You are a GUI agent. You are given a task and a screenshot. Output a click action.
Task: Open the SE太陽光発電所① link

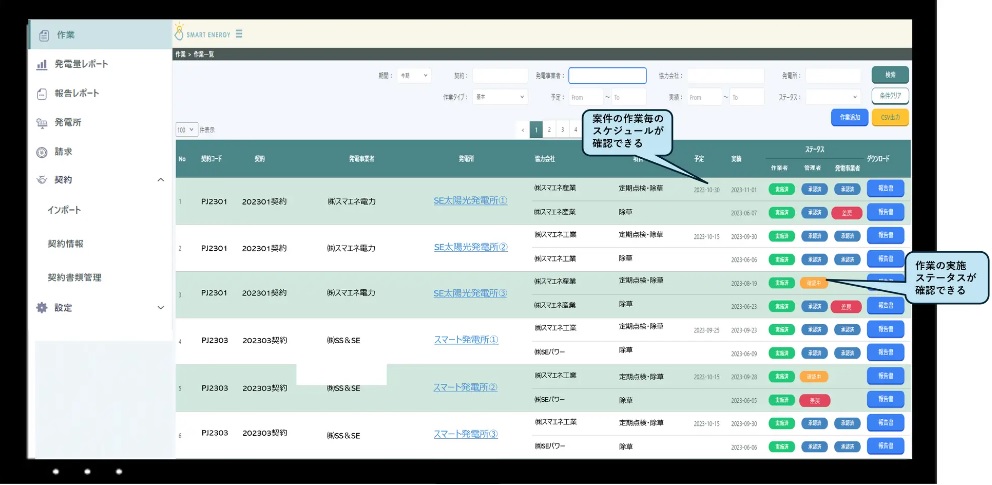[x=470, y=200]
